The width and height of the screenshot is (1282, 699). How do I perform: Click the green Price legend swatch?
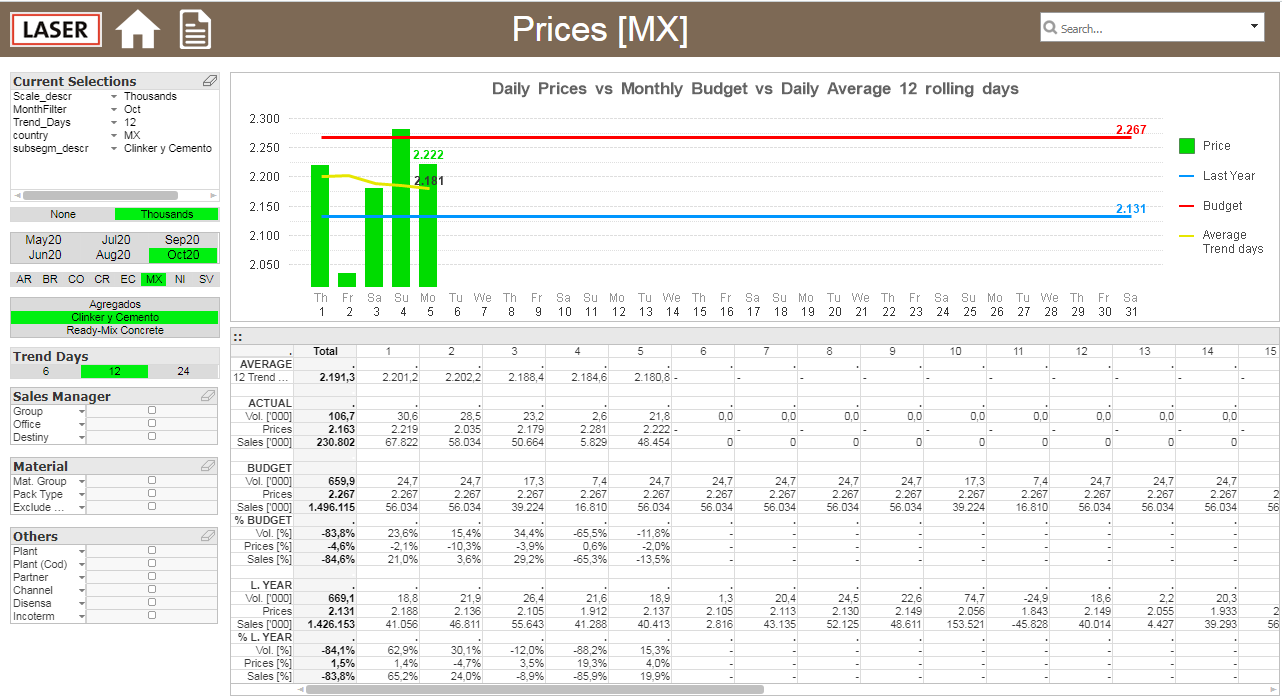(x=1188, y=146)
